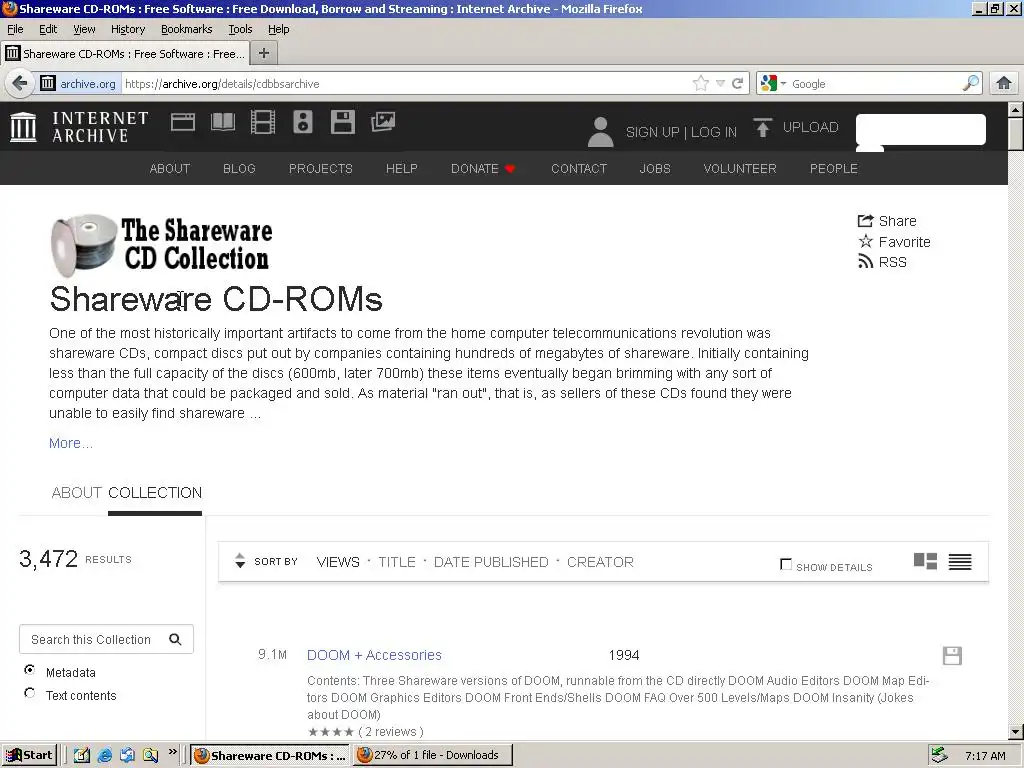The height and width of the screenshot is (768, 1024).
Task: Switch to tile view layout icon
Action: [x=925, y=561]
